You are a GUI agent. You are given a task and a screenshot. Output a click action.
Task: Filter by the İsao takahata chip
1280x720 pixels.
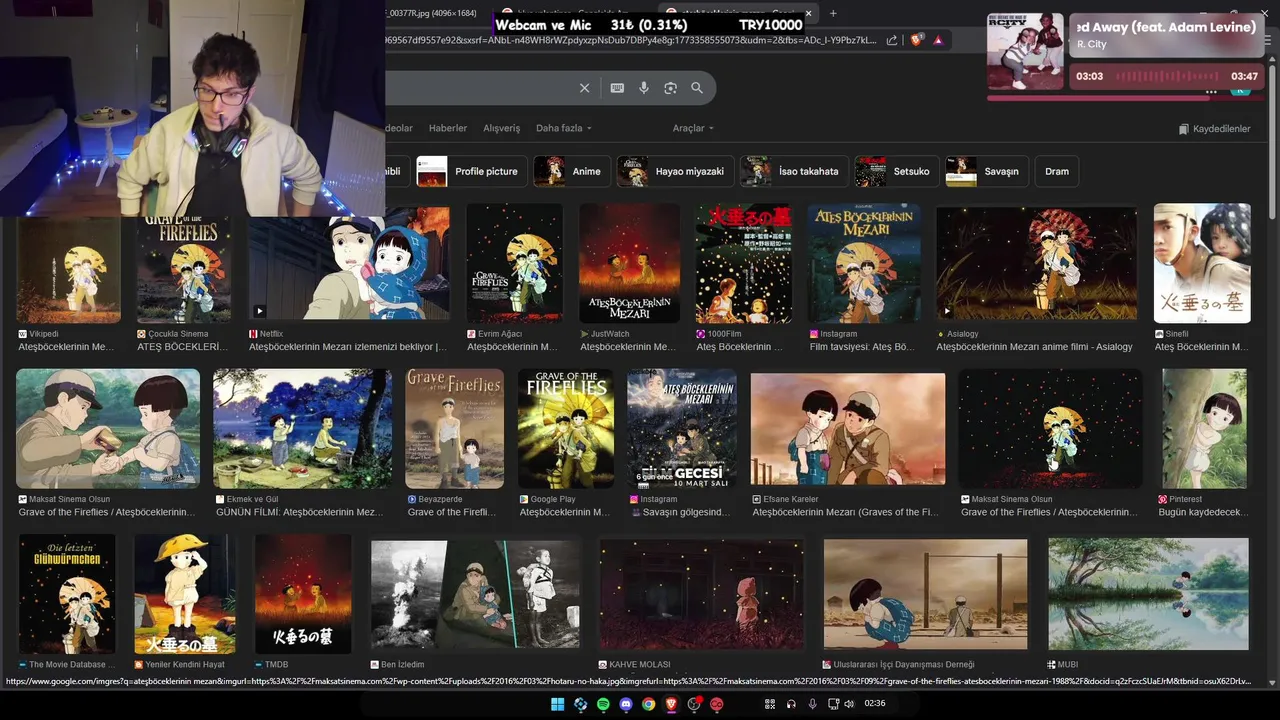coord(792,171)
